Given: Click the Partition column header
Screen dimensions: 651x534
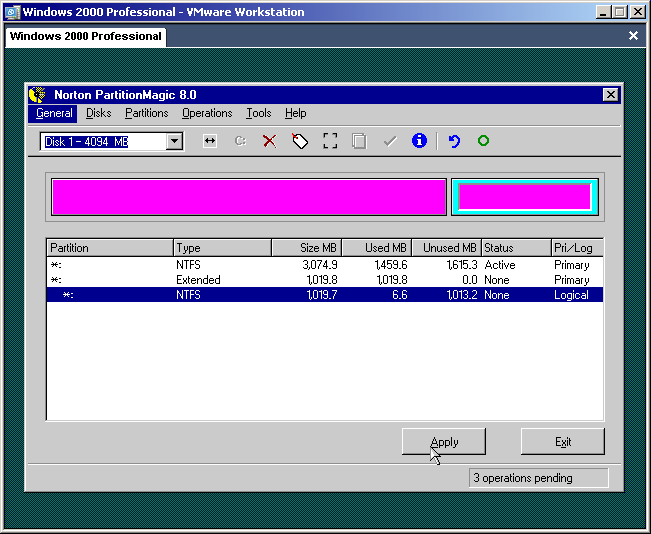Looking at the screenshot, I should 110,248.
